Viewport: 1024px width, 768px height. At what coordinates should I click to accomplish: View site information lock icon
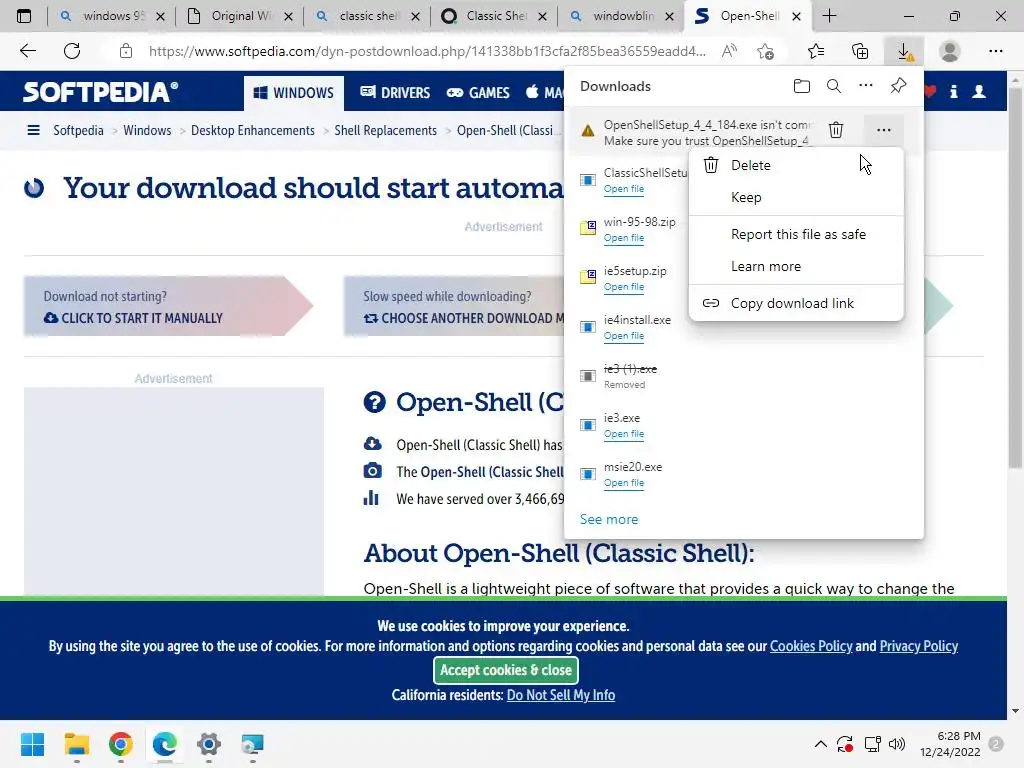pyautogui.click(x=126, y=51)
